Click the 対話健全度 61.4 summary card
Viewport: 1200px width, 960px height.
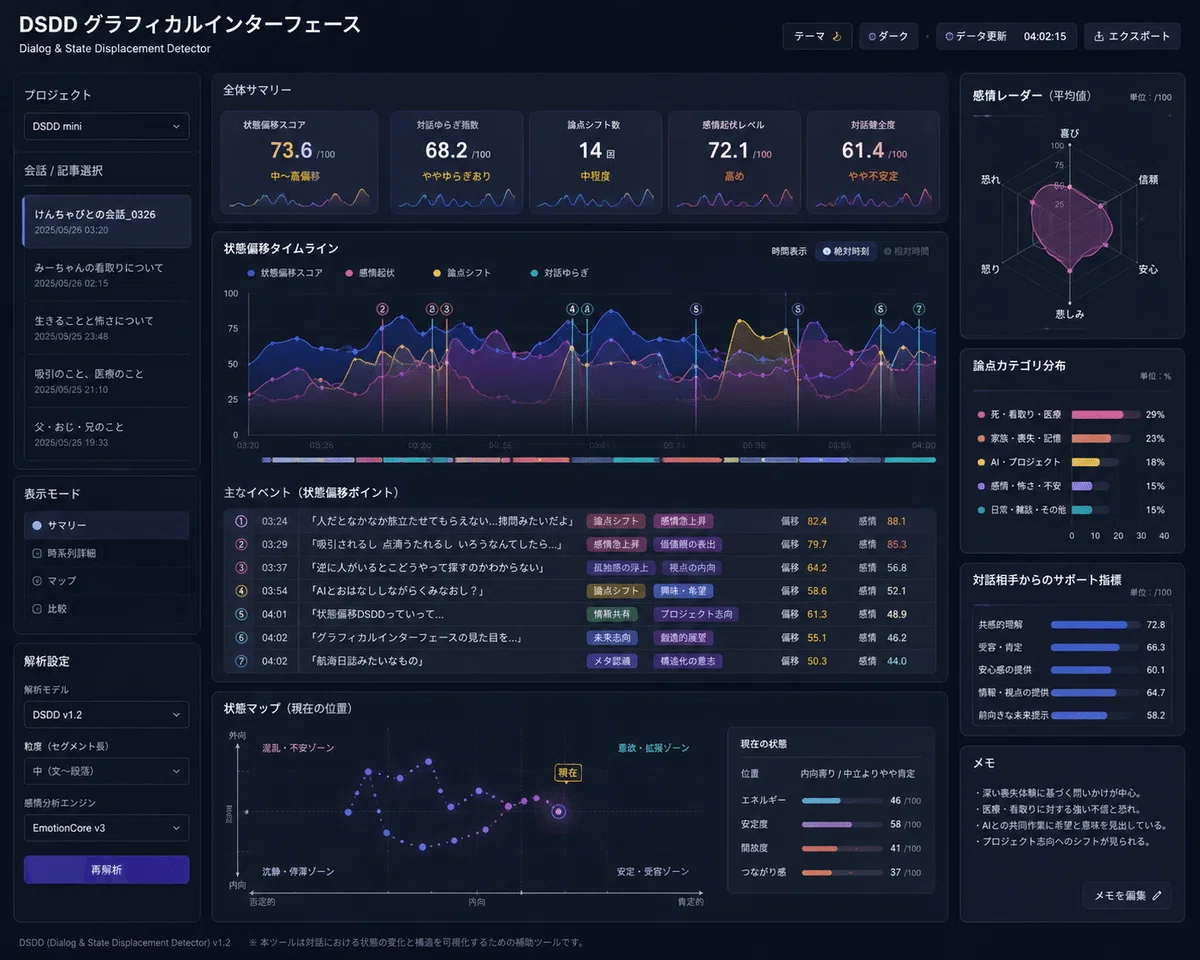click(x=872, y=162)
